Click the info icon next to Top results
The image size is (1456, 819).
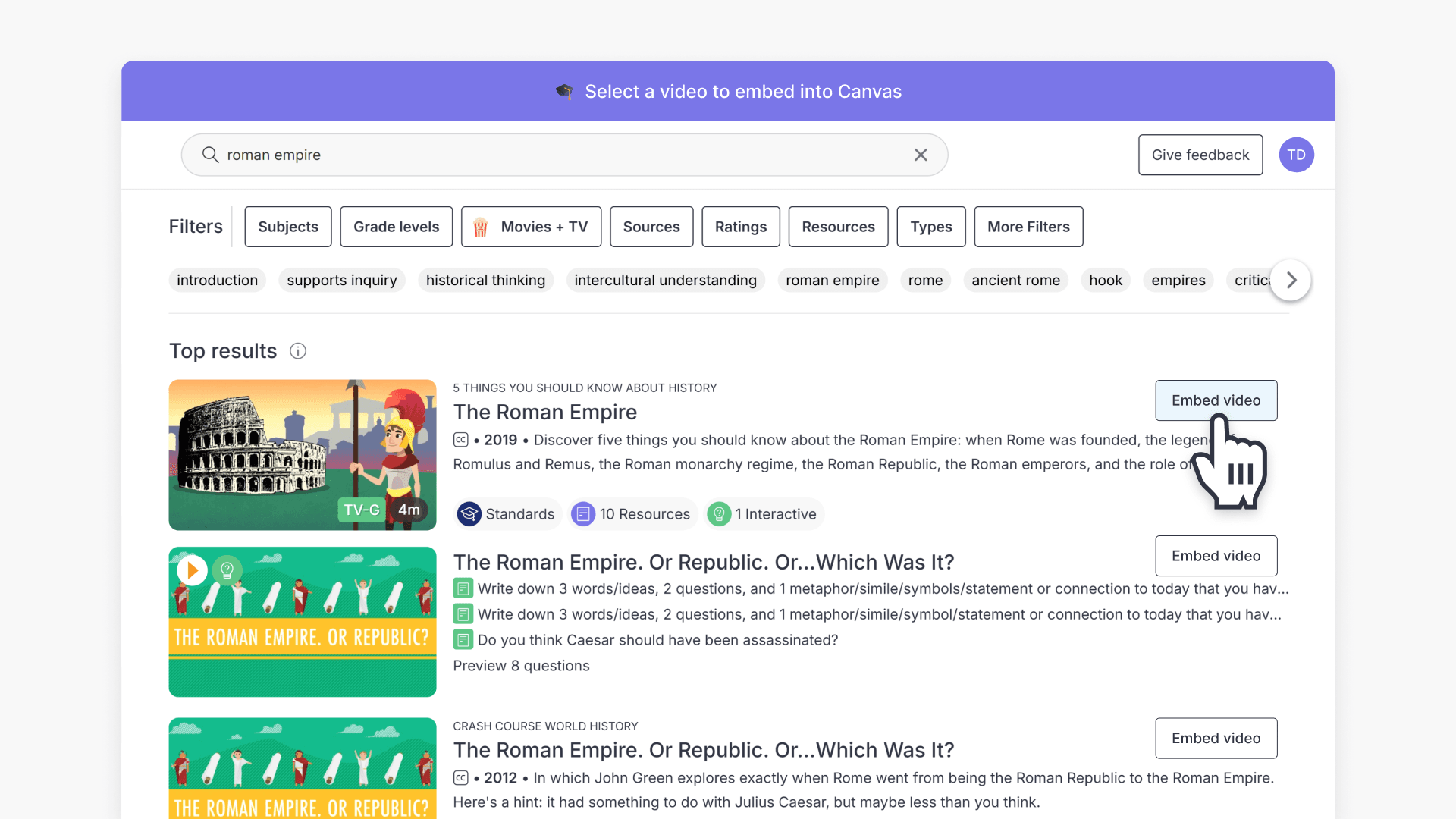298,351
